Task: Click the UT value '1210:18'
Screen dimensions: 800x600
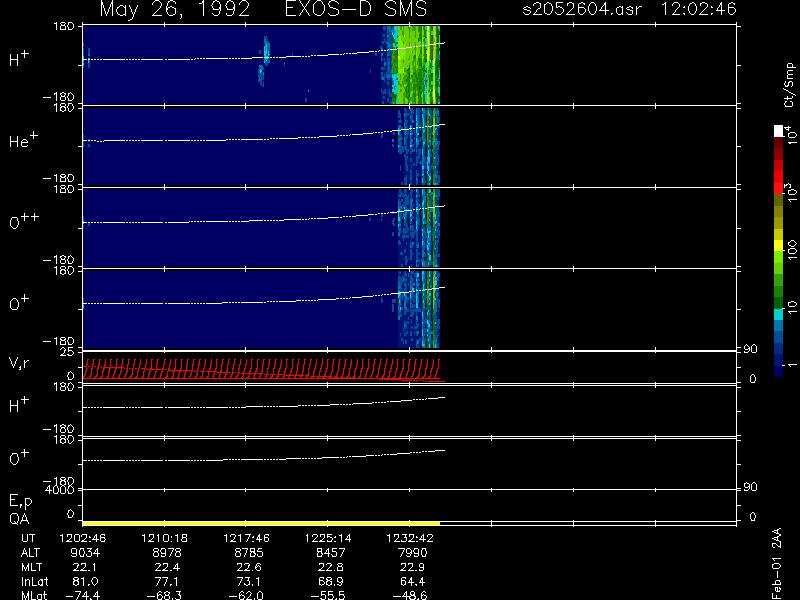Action: pyautogui.click(x=164, y=538)
